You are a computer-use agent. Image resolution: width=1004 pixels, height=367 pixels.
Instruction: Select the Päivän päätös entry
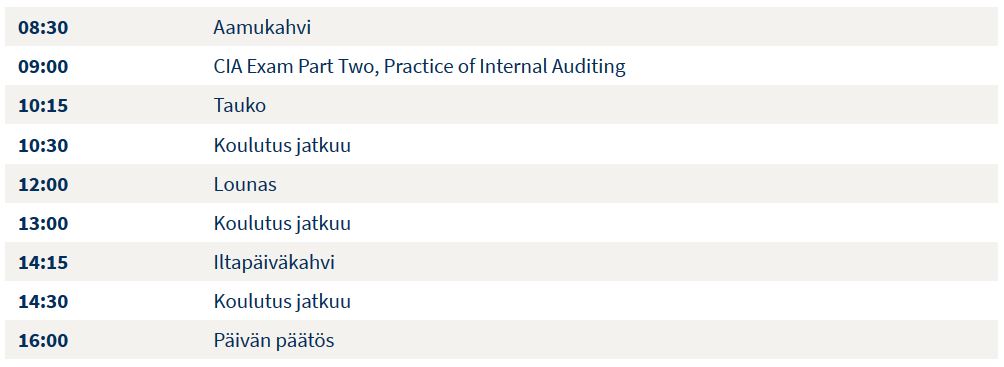274,341
